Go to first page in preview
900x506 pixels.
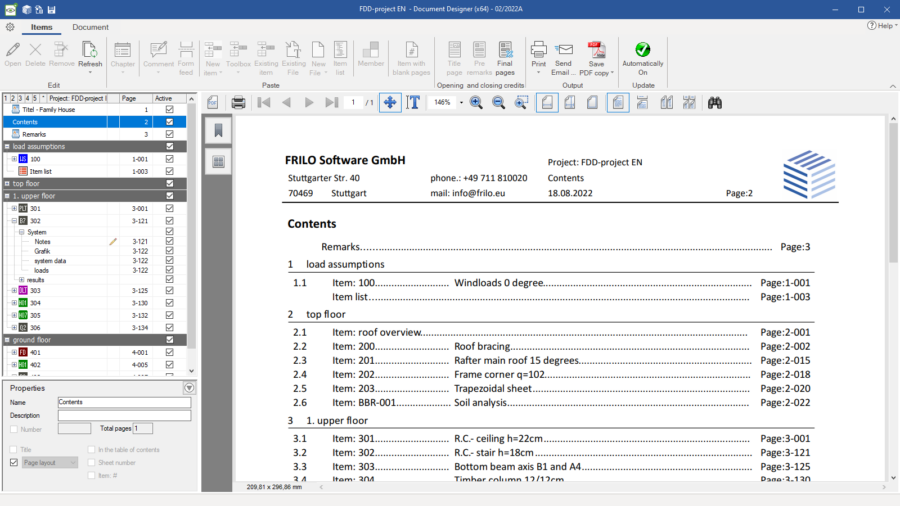[x=264, y=103]
